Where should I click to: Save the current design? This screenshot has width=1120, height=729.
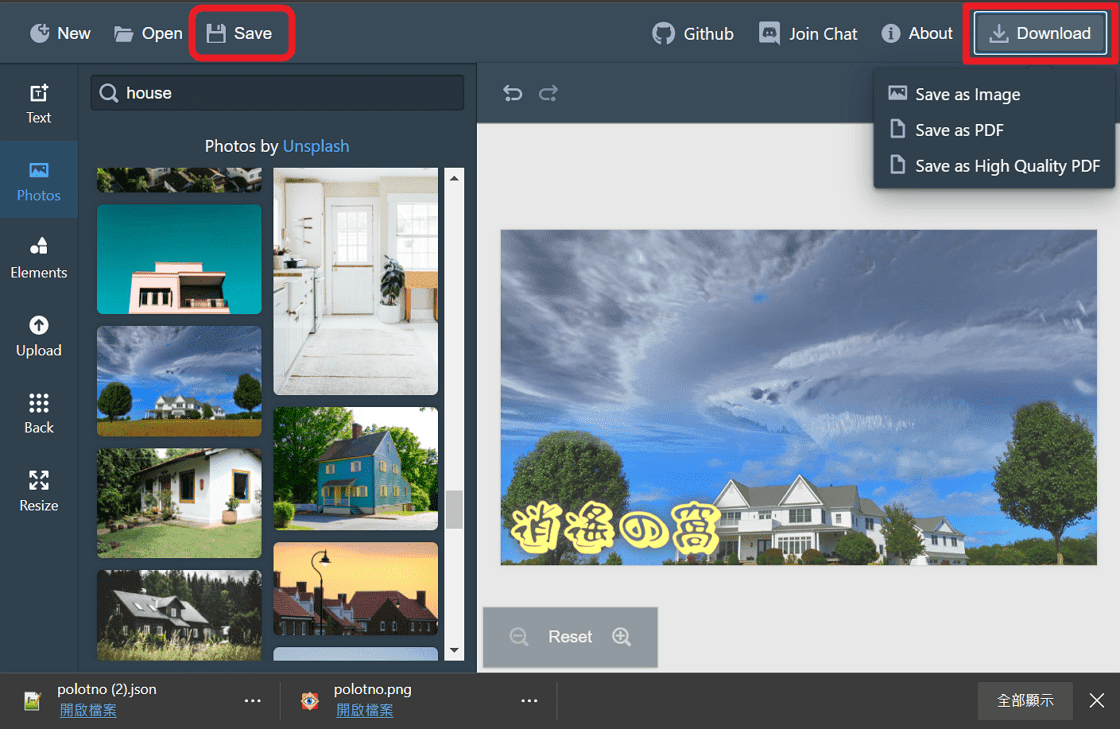click(242, 32)
